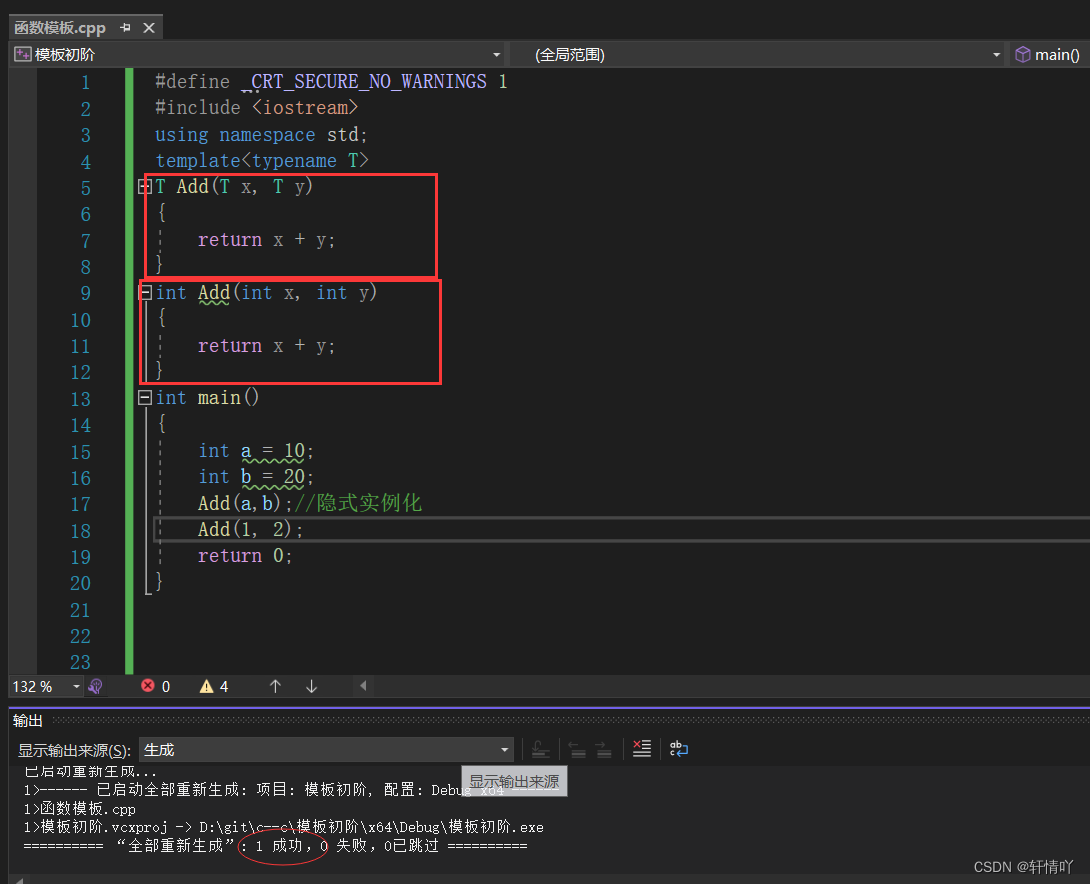
Task: Click the go to previous message icon
Action: 577,749
